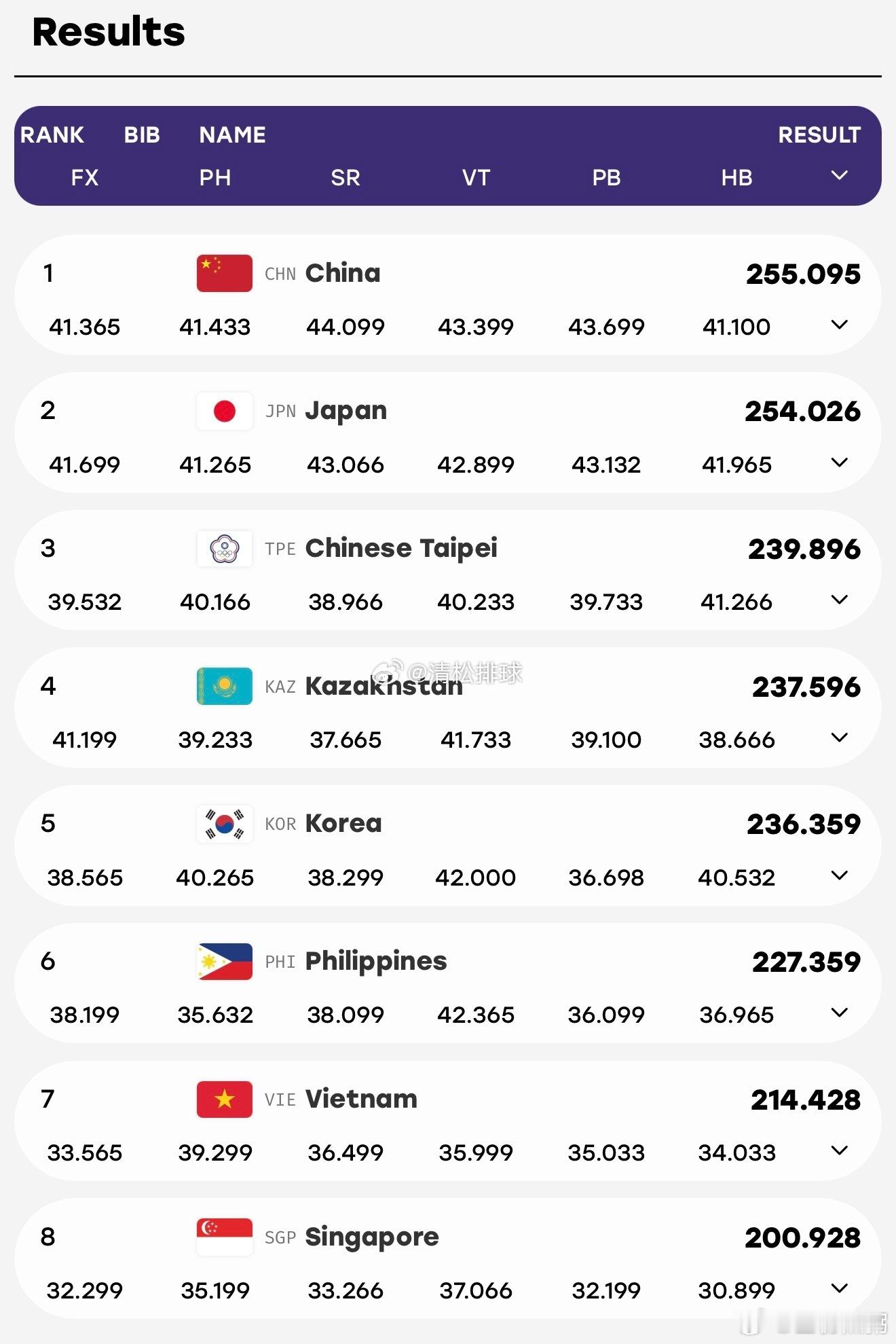The height and width of the screenshot is (1344, 896).
Task: Open the Vietnam team name link
Action: click(361, 1099)
